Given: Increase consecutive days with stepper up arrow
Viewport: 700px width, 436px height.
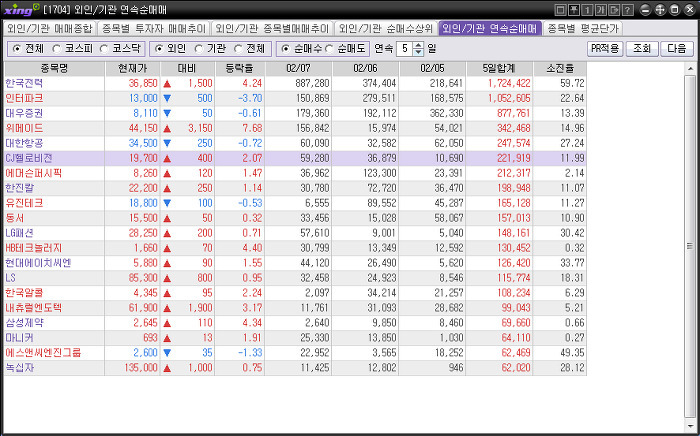Looking at the screenshot, I should [x=418, y=45].
